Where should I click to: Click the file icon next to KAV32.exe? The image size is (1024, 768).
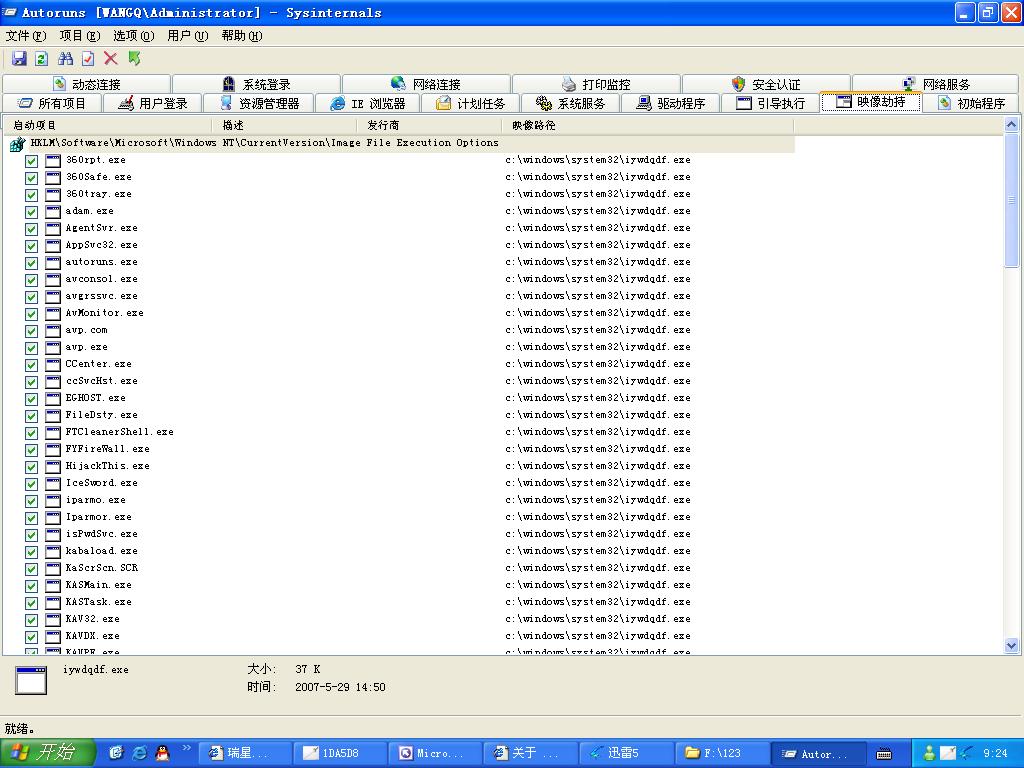[x=53, y=619]
